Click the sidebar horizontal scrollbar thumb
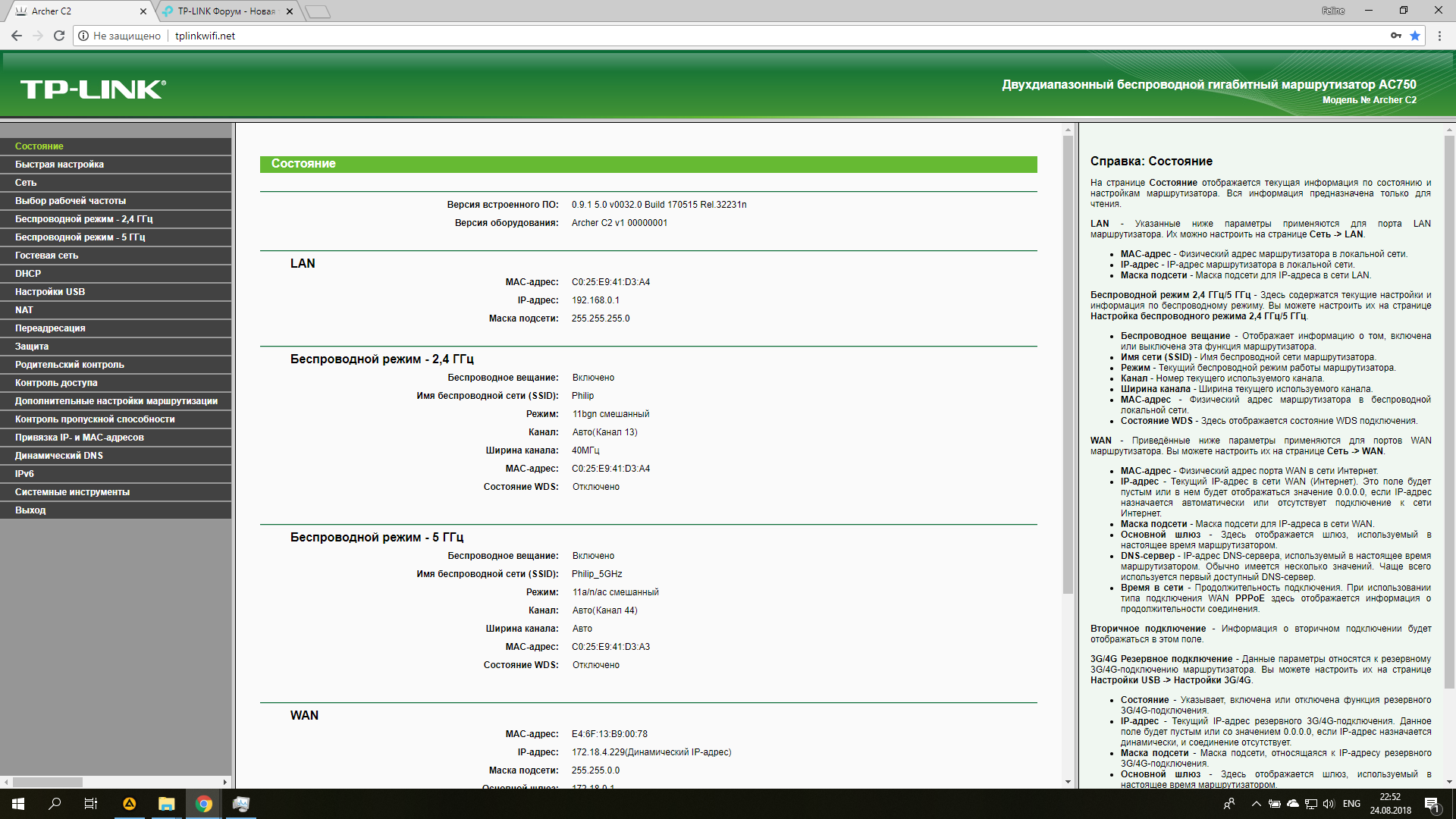Screen dimensions: 1456x819 pos(48,782)
